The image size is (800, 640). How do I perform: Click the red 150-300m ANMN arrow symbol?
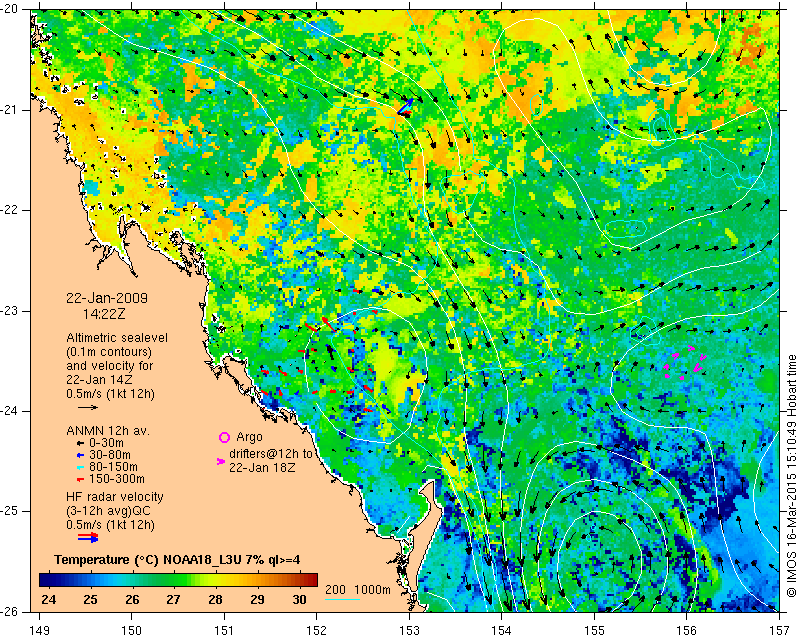coord(80,479)
